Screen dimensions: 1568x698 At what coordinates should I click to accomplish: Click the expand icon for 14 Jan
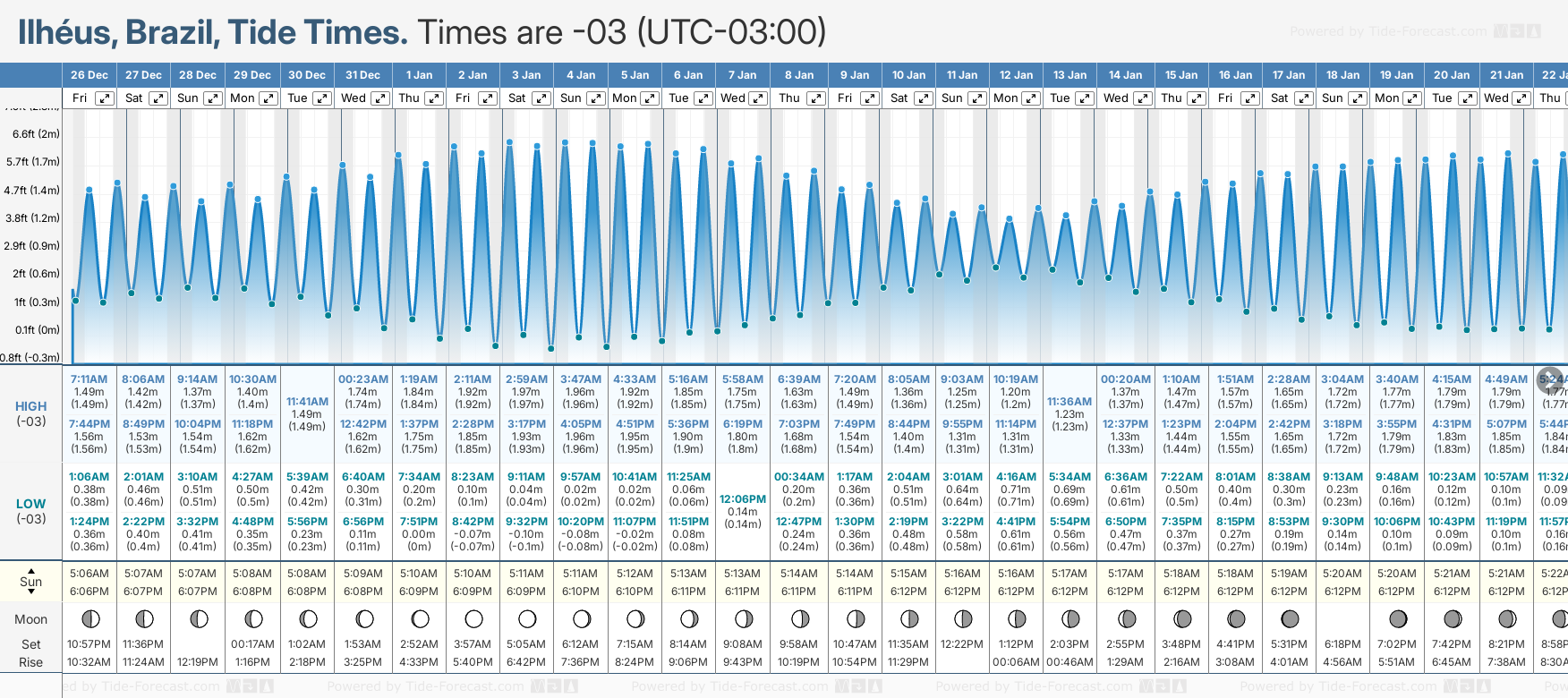point(1142,98)
